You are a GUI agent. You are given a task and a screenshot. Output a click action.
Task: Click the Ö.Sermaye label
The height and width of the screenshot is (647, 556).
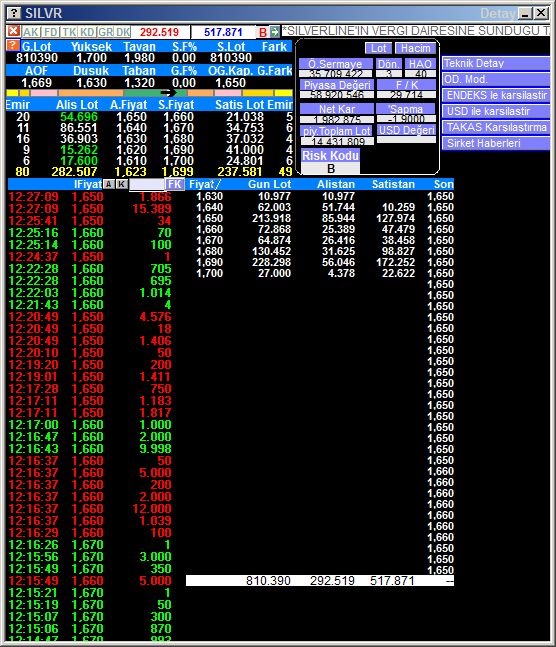pyautogui.click(x=336, y=64)
